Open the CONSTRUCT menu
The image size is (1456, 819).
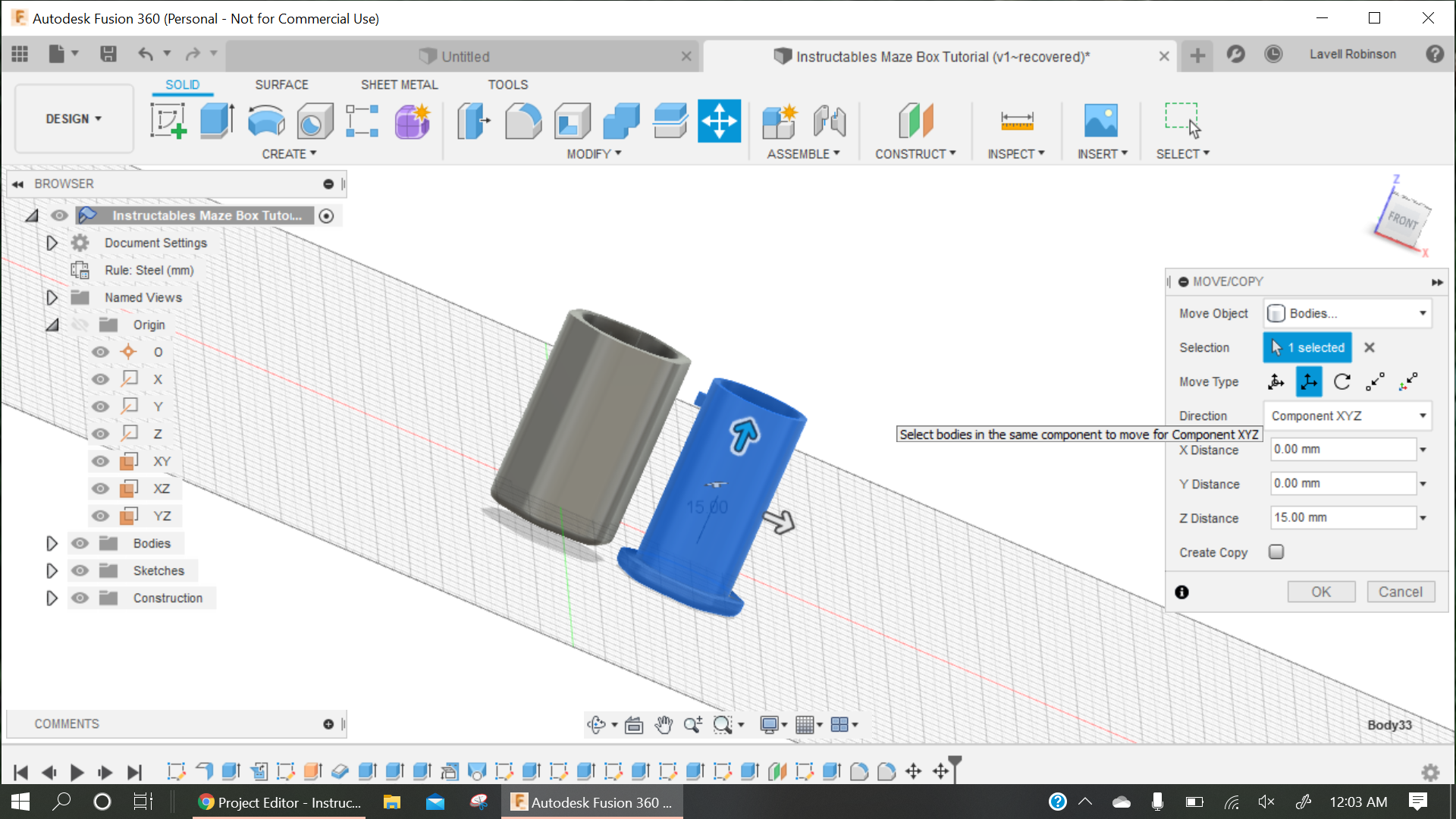(915, 154)
